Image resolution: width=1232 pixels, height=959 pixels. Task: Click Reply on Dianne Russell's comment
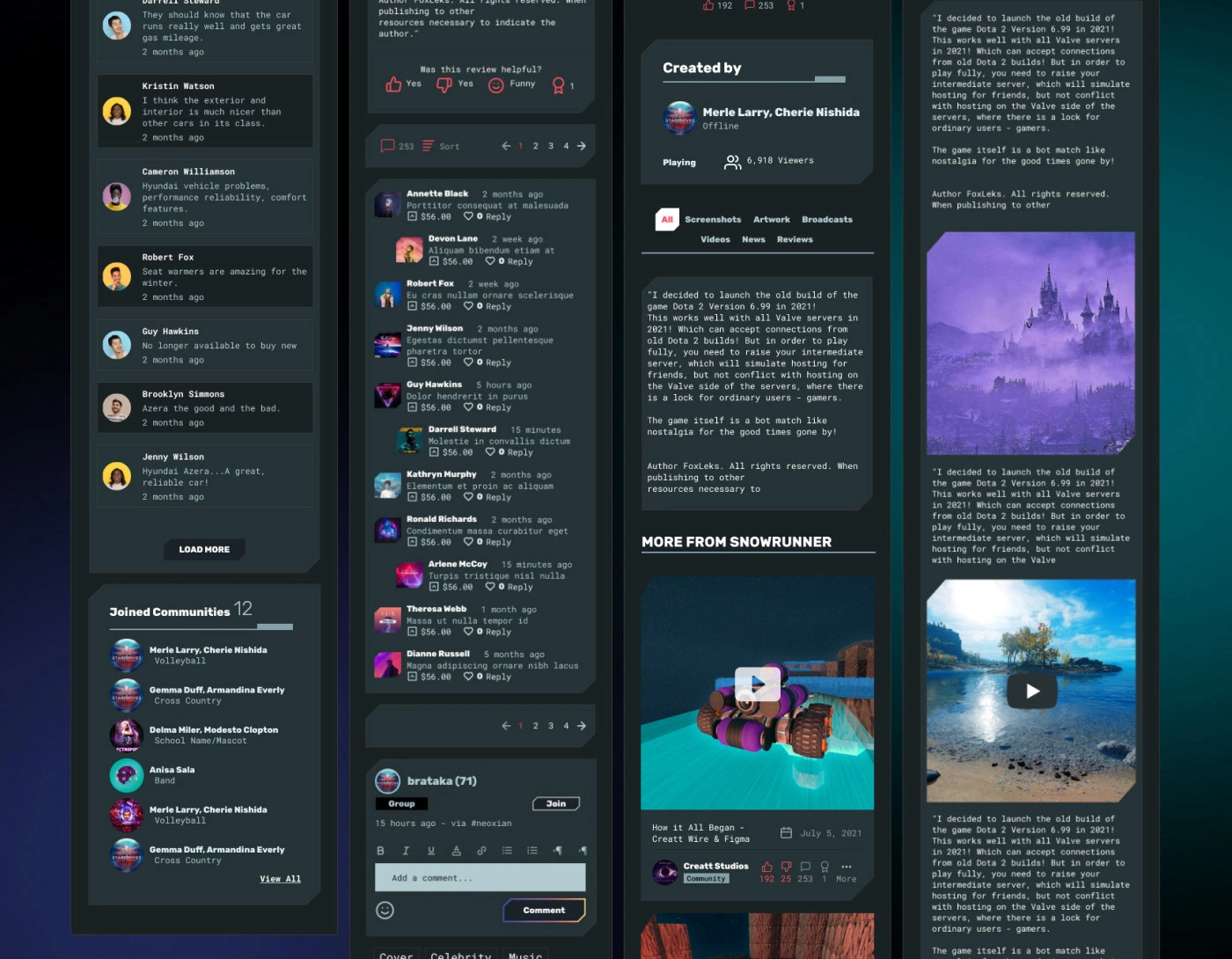pos(498,677)
